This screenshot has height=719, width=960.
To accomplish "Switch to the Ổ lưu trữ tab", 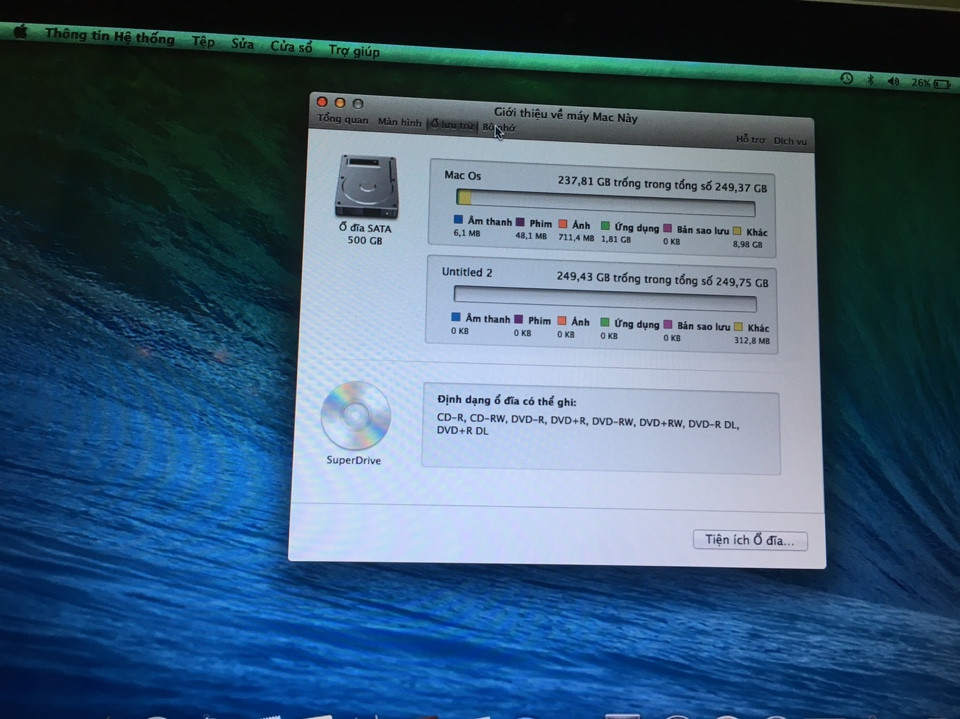I will pyautogui.click(x=452, y=124).
